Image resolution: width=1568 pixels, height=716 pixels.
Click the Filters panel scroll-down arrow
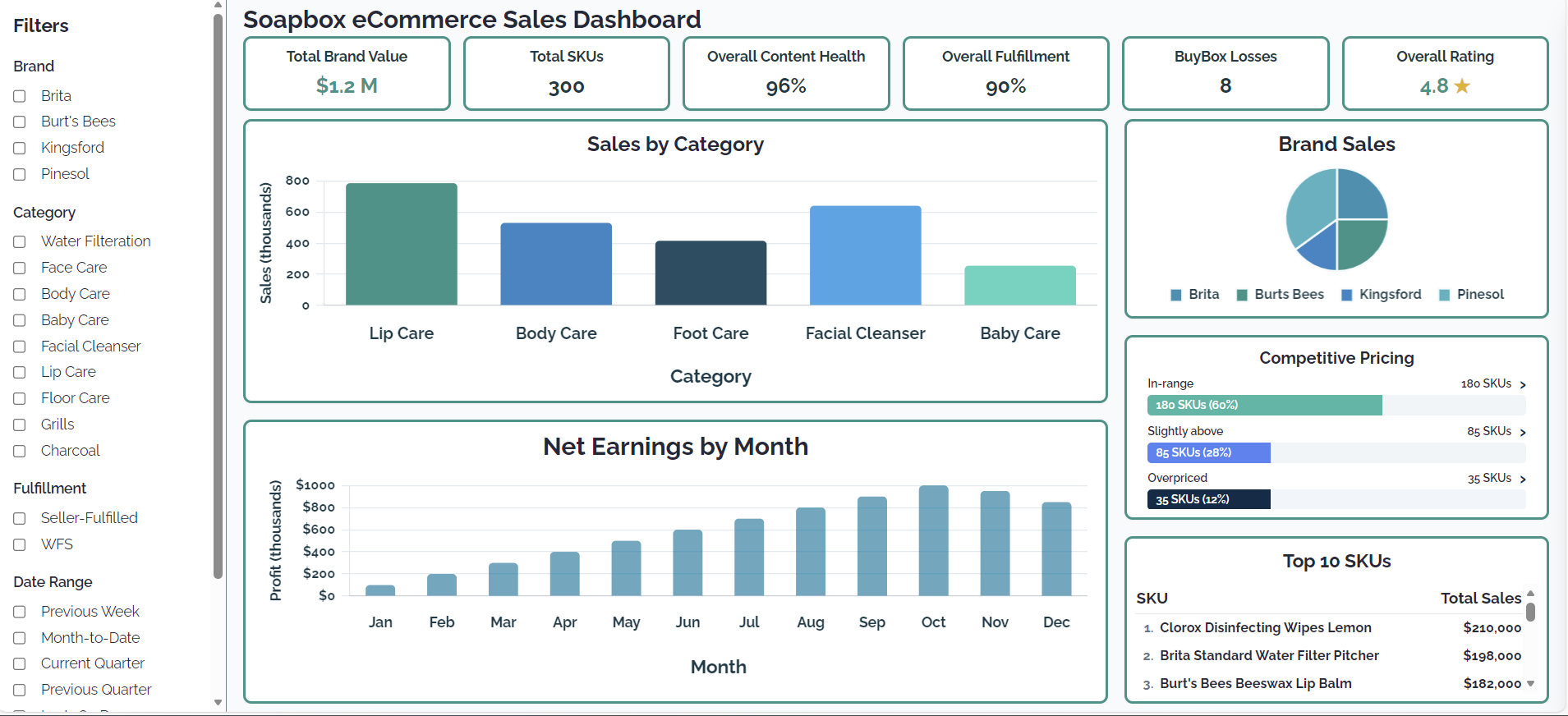coord(218,702)
